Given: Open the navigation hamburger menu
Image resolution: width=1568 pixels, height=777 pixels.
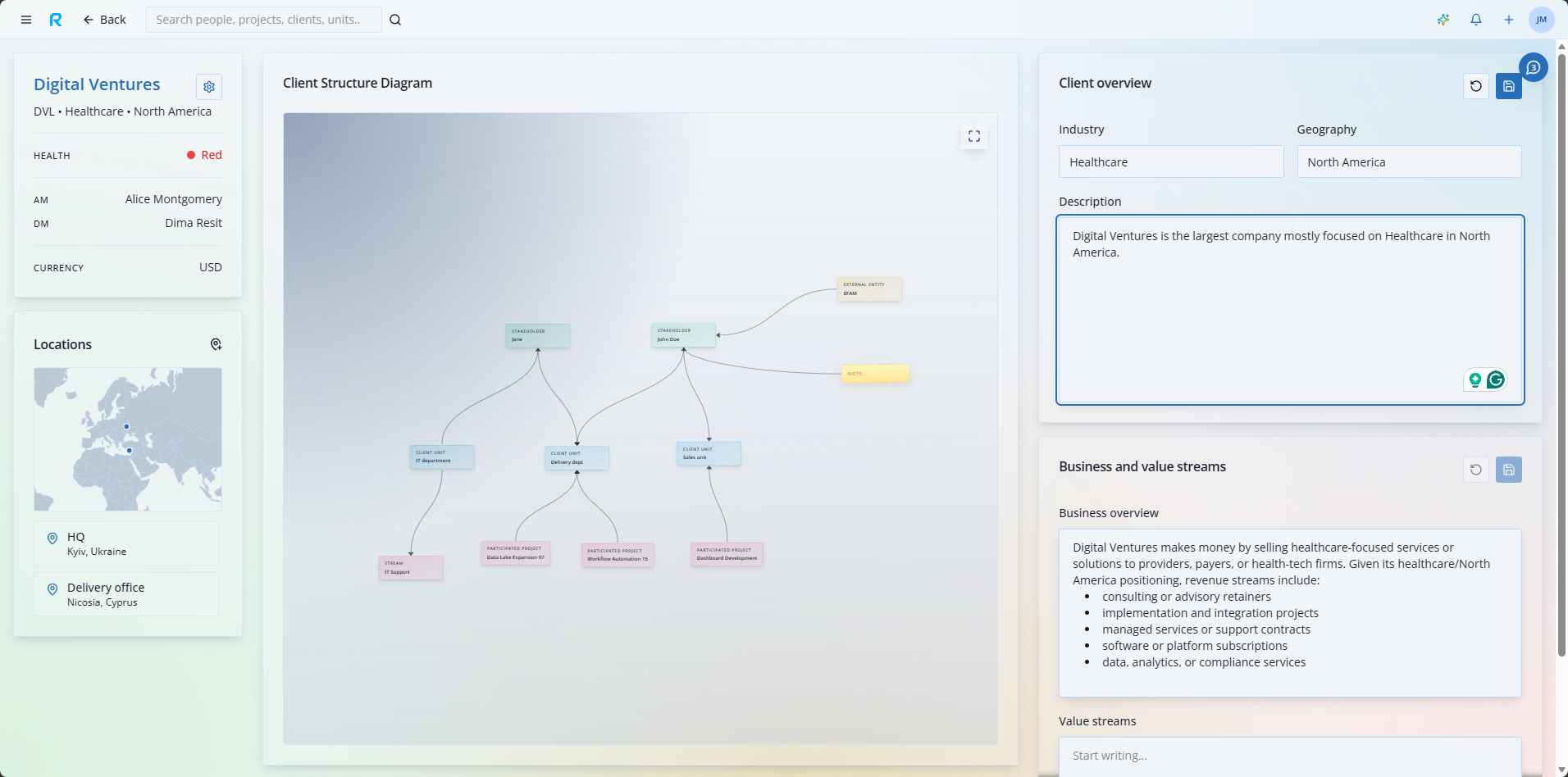Looking at the screenshot, I should point(25,19).
